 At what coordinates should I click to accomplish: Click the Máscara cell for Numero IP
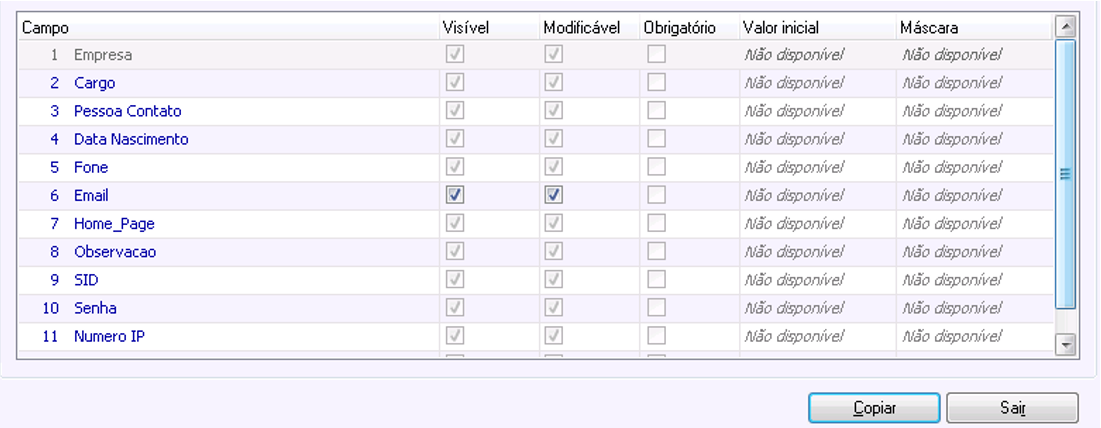pyautogui.click(x=952, y=336)
